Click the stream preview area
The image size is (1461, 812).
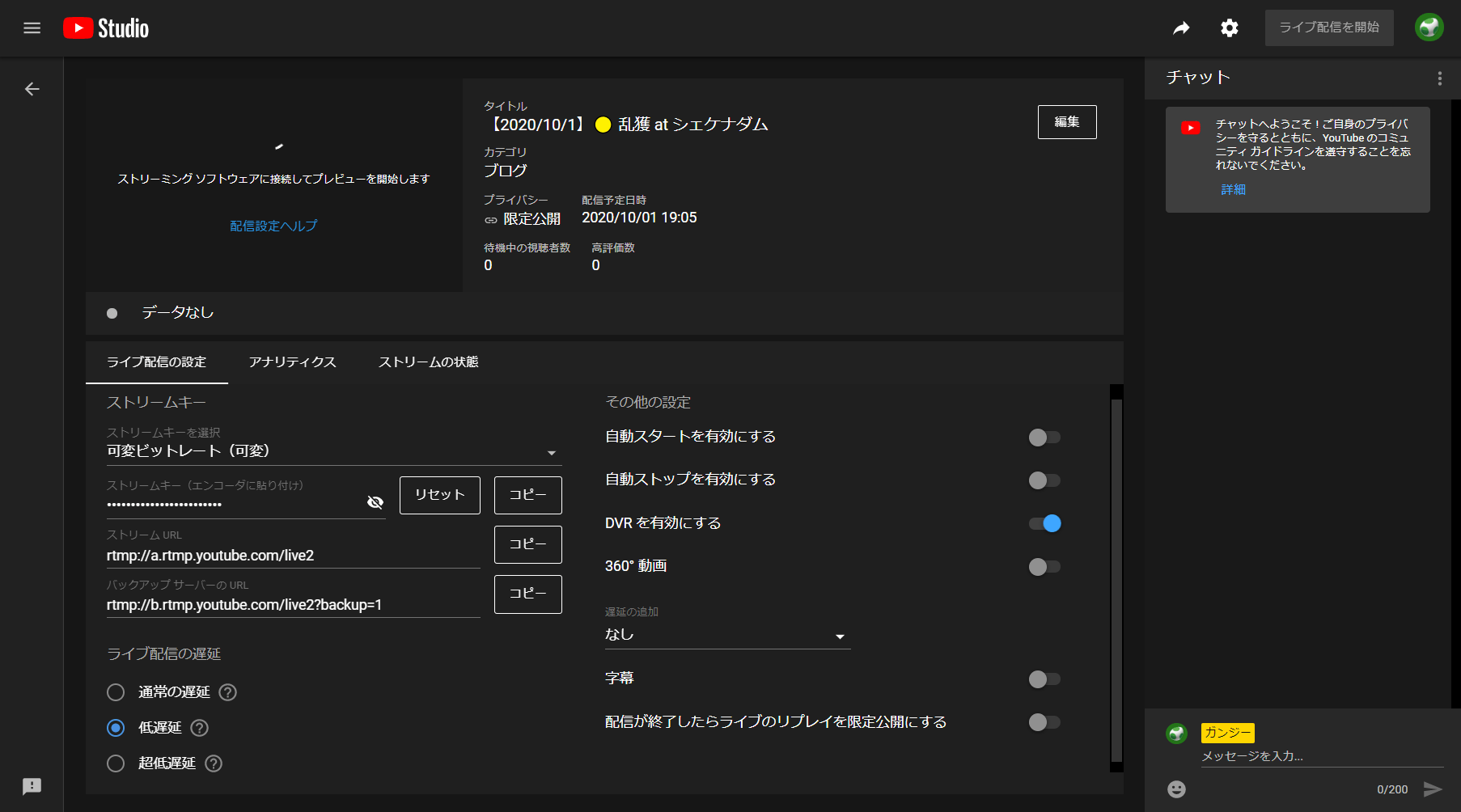click(x=273, y=184)
